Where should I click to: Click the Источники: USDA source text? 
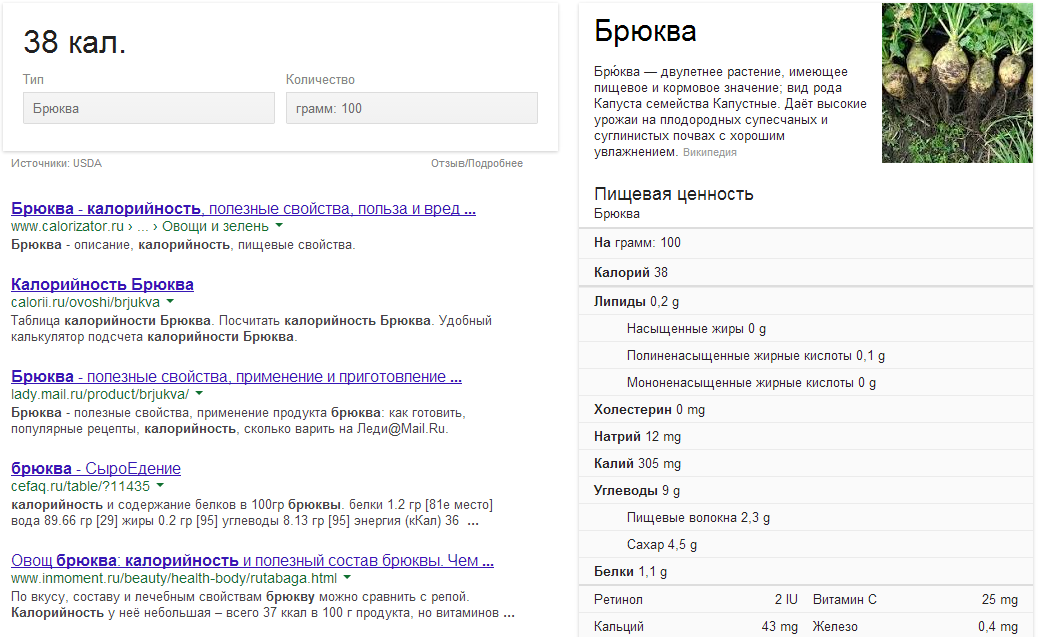(x=56, y=164)
